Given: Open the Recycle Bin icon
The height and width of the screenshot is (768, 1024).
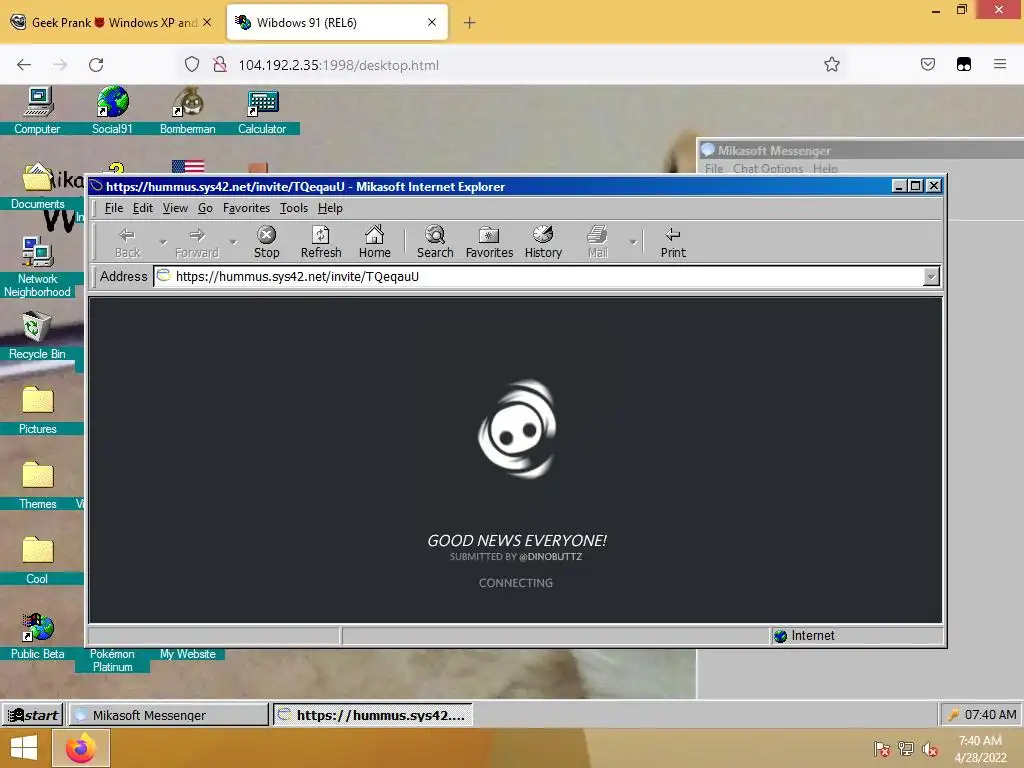Looking at the screenshot, I should pyautogui.click(x=37, y=335).
